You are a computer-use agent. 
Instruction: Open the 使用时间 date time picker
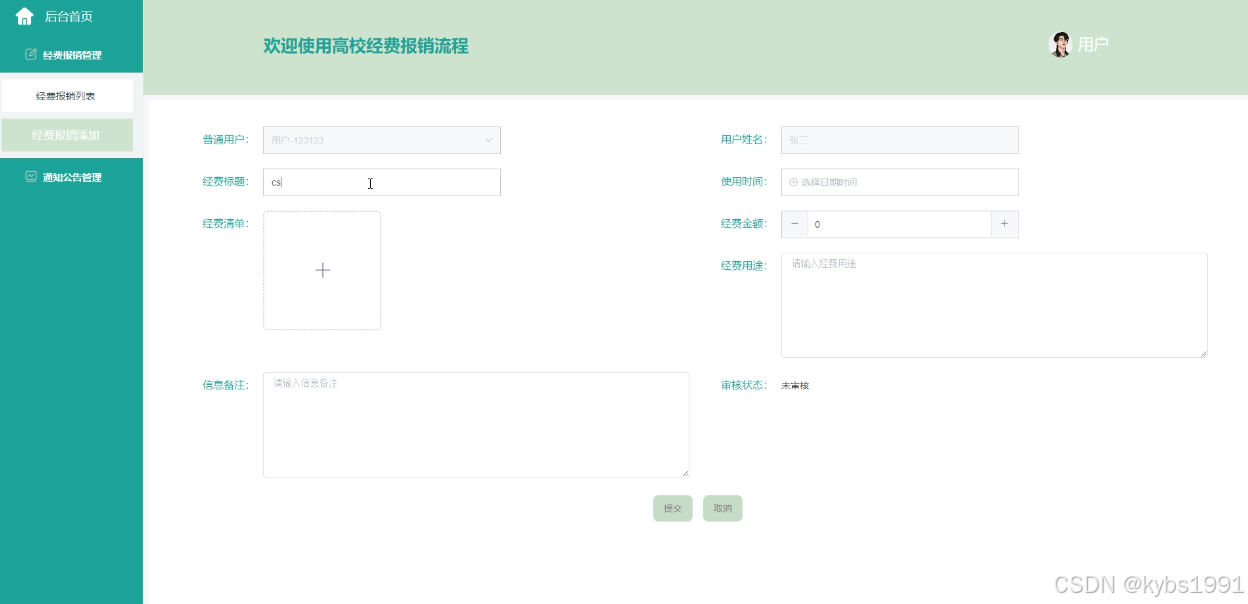(900, 182)
